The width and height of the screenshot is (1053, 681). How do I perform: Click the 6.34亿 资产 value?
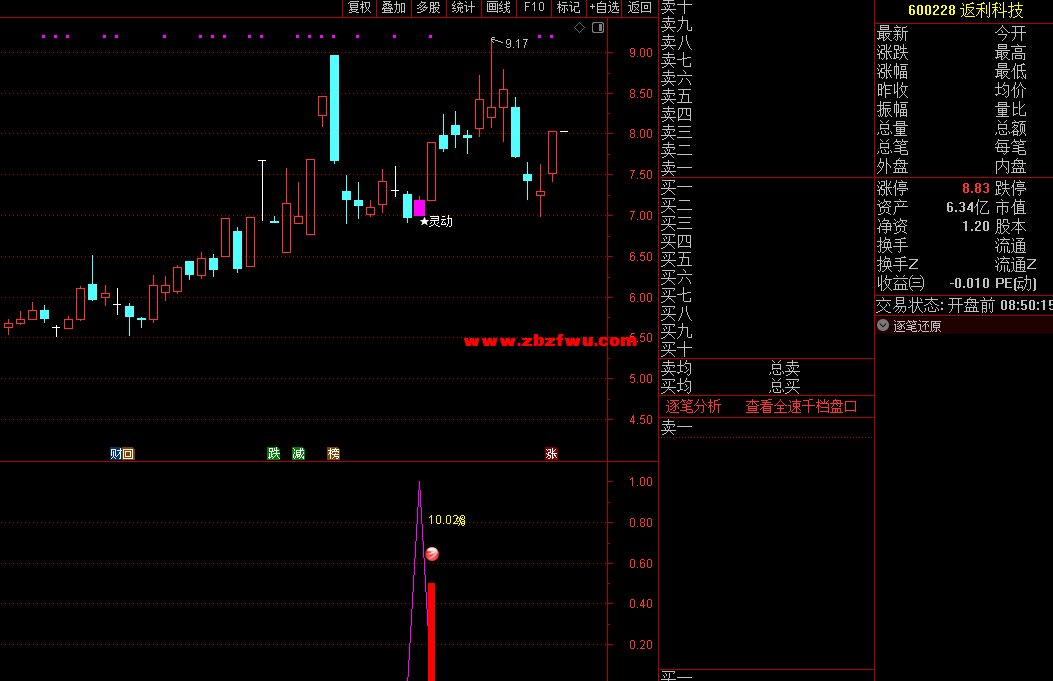point(967,208)
